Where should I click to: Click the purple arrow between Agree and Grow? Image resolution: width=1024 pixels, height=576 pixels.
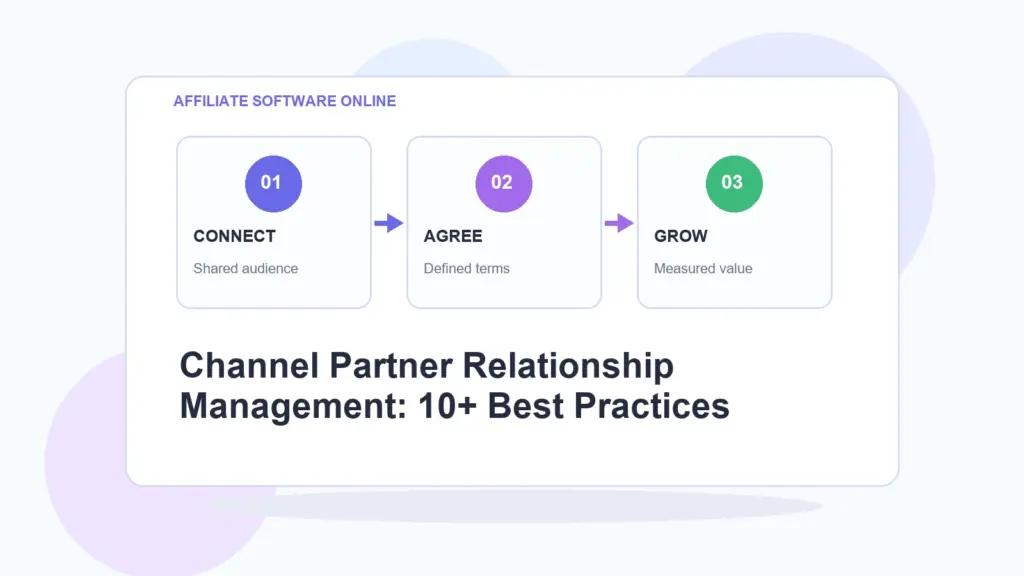(619, 223)
